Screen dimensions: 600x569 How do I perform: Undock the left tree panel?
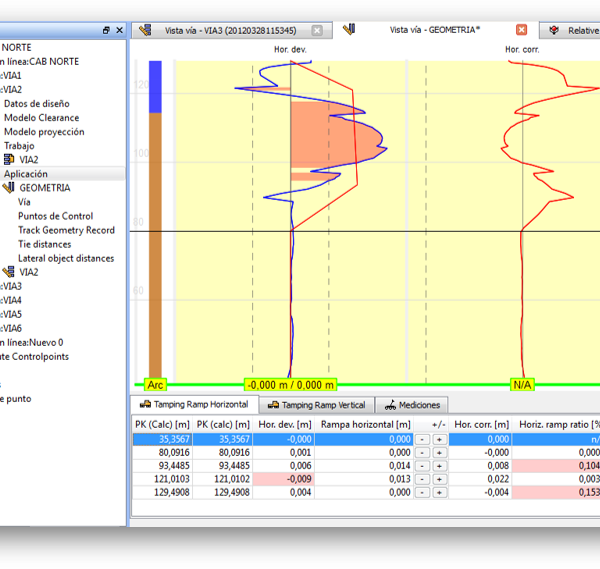(107, 31)
